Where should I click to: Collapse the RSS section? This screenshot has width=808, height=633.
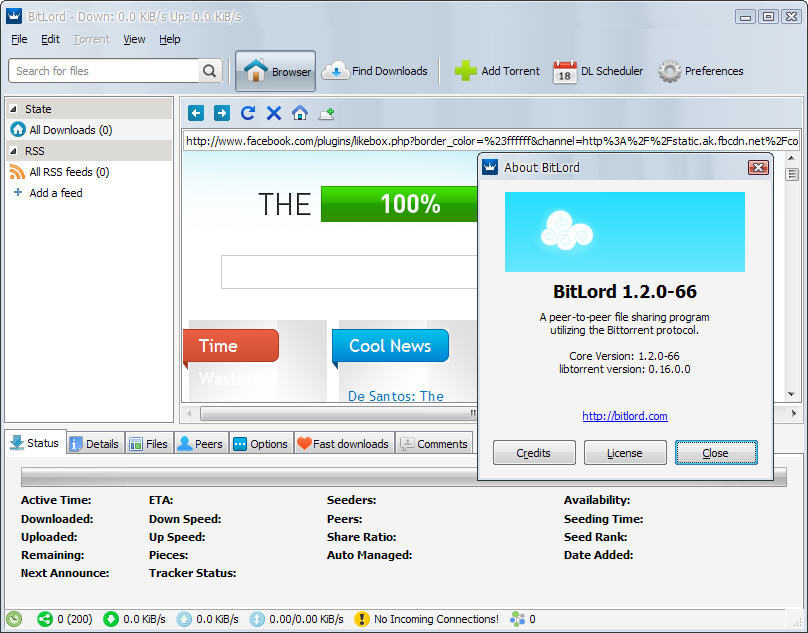[x=13, y=151]
